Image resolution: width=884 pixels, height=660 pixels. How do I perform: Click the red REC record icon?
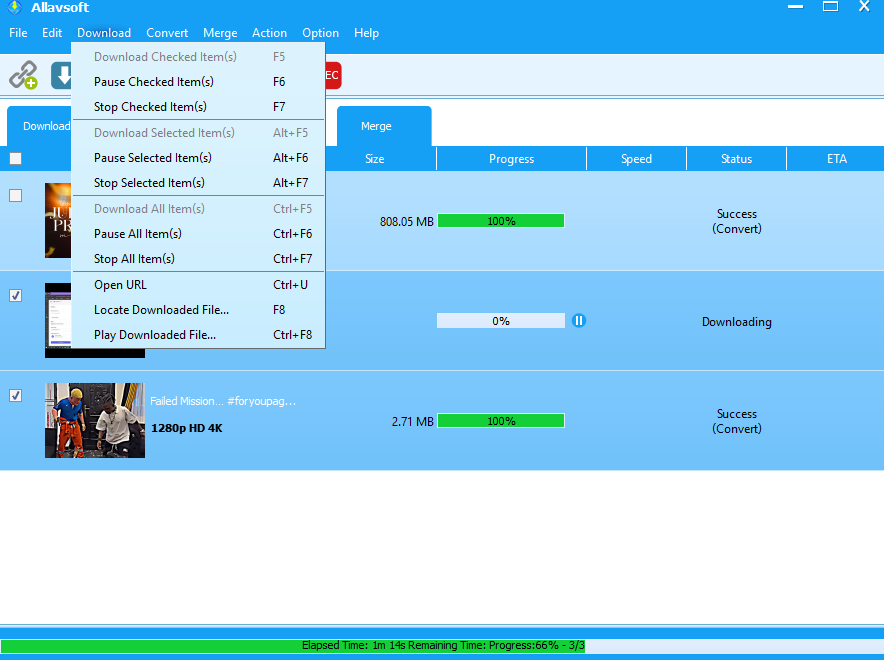click(331, 75)
